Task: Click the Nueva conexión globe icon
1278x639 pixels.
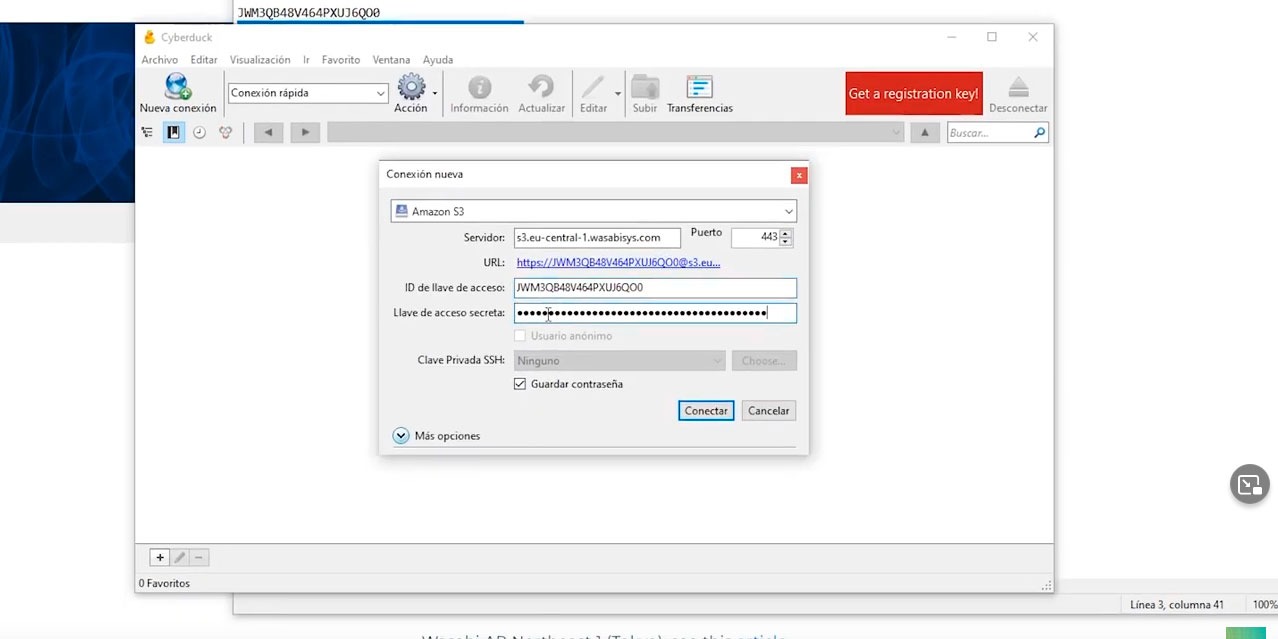Action: (x=177, y=87)
